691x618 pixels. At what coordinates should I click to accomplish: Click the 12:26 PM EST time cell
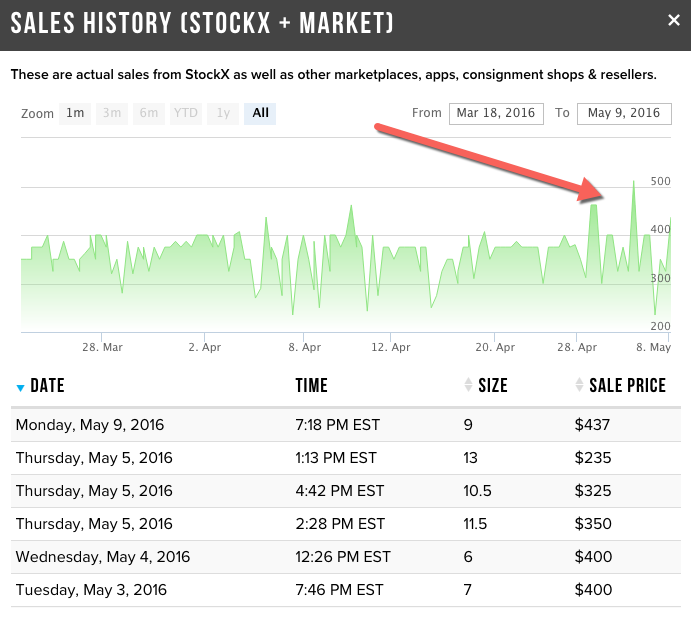(343, 557)
